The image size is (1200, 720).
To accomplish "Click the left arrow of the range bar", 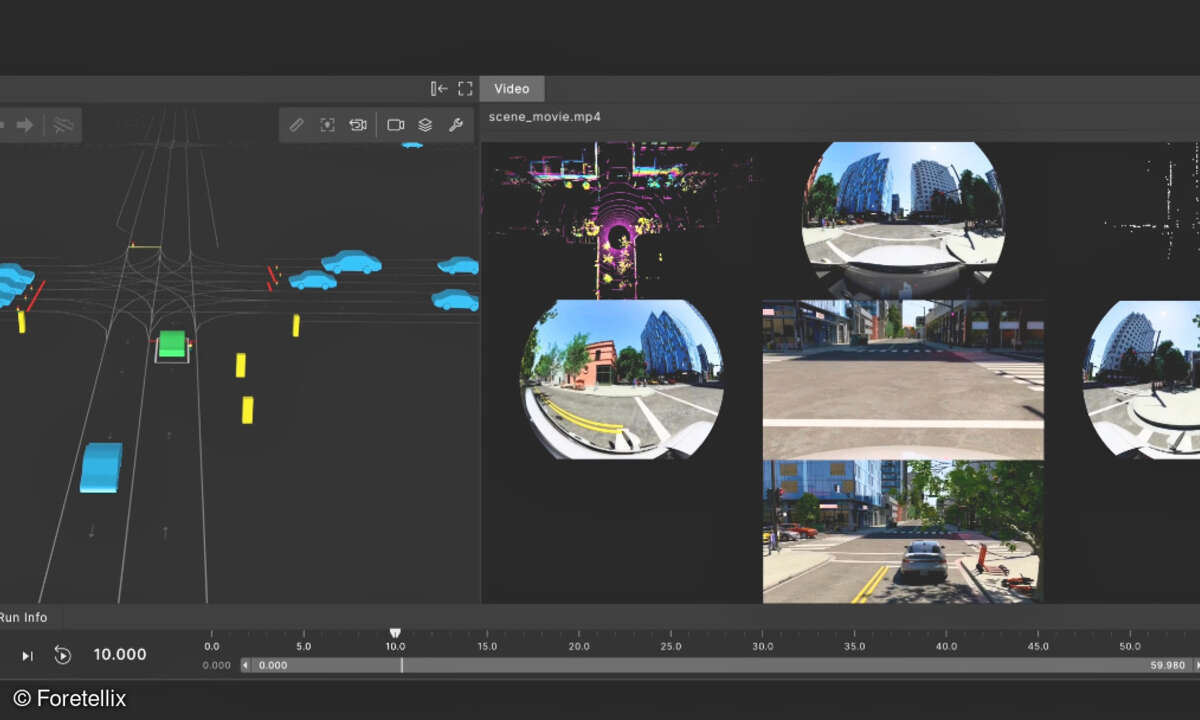I will tap(246, 665).
